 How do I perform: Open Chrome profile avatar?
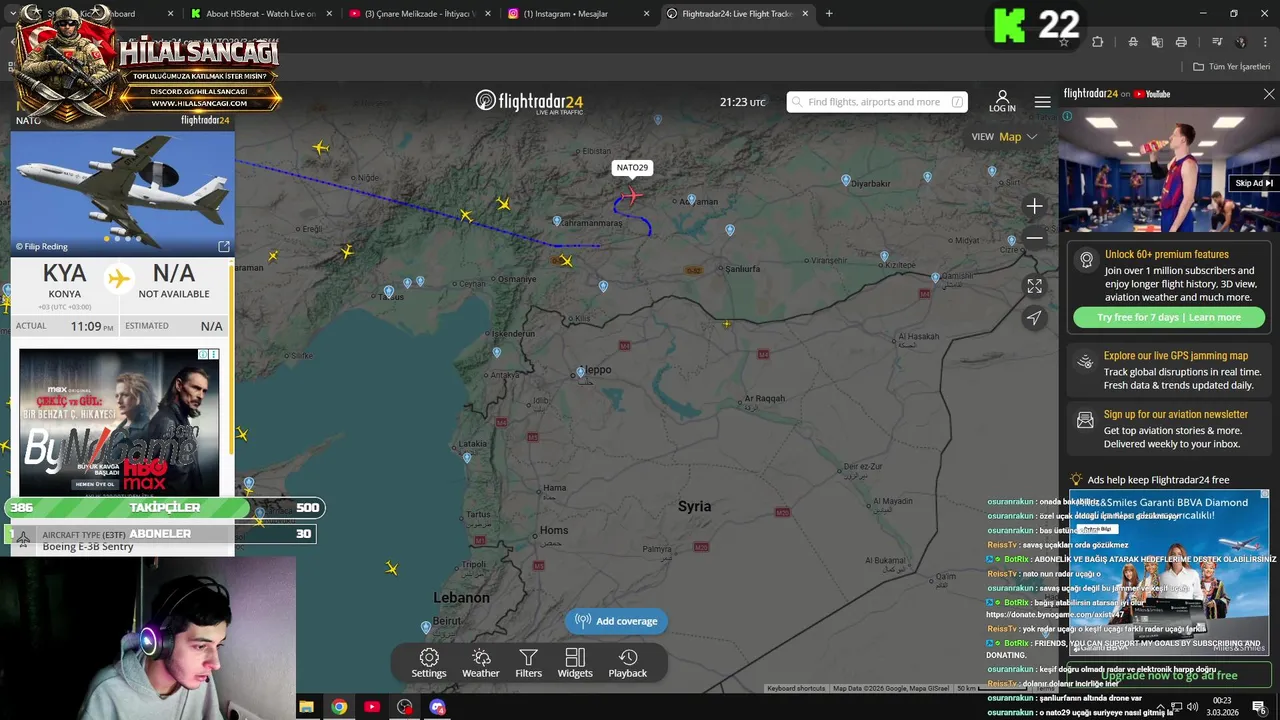click(1241, 42)
